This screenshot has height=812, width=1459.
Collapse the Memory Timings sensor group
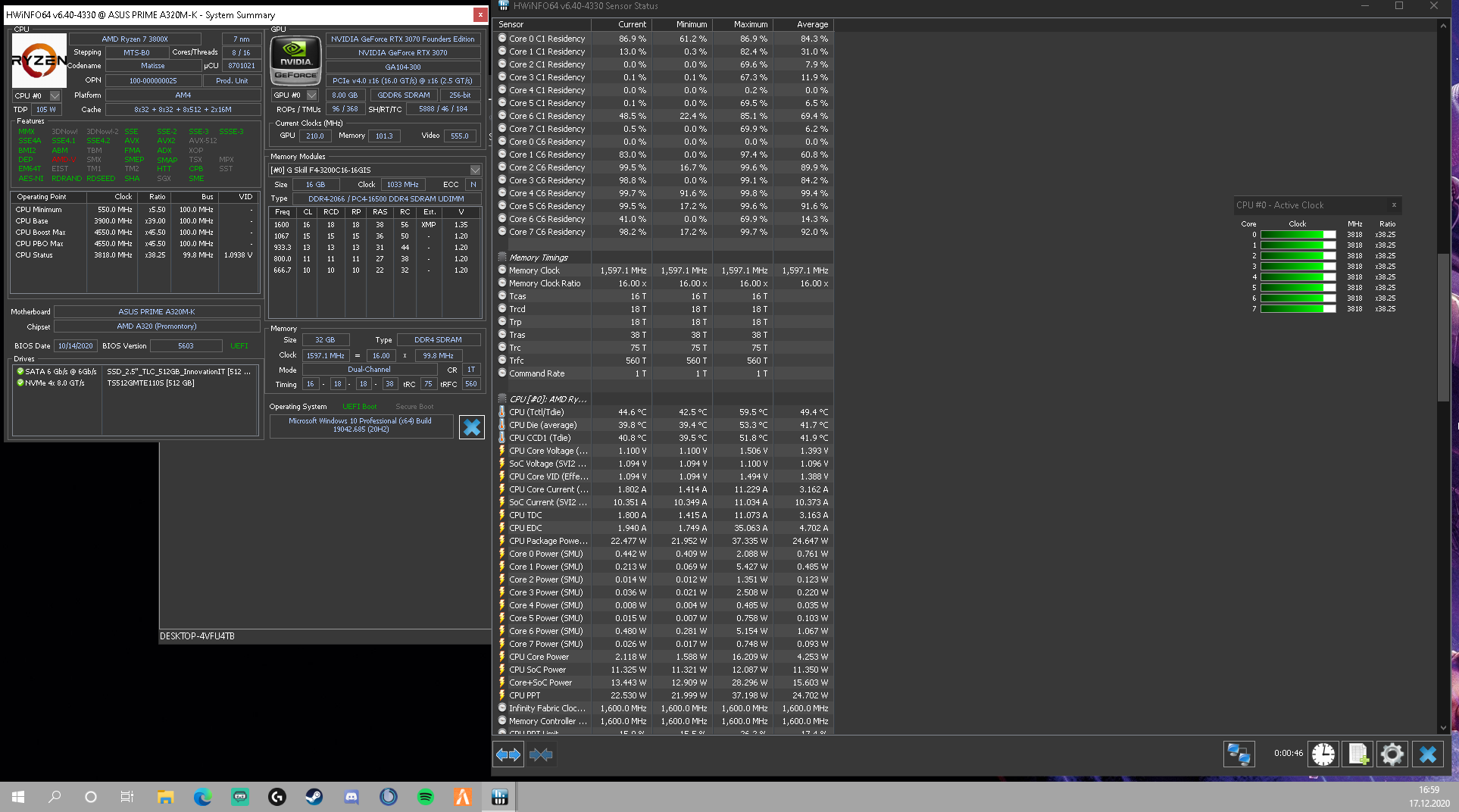[x=501, y=258]
